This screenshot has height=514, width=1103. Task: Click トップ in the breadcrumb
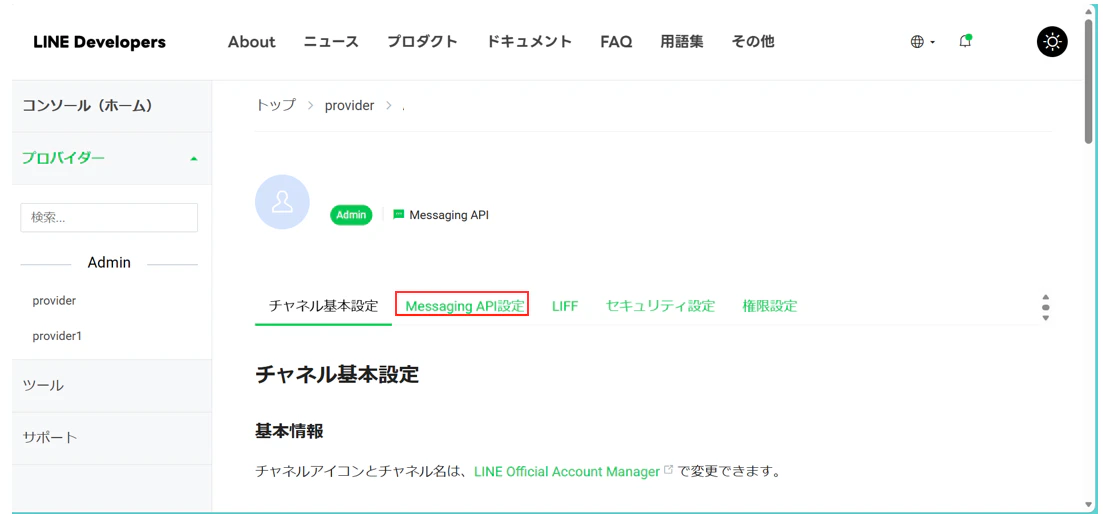(x=275, y=106)
